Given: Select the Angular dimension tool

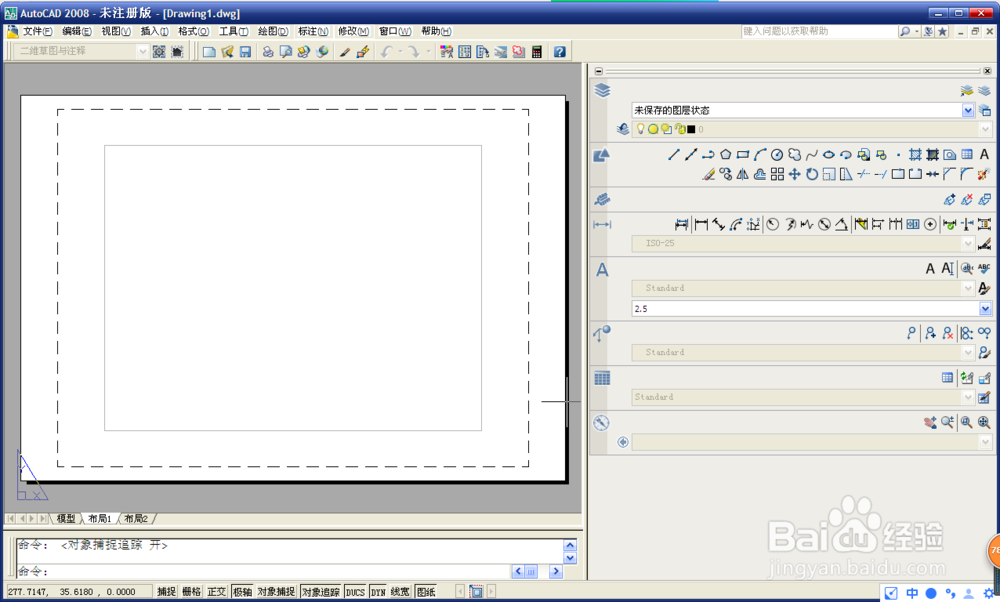Looking at the screenshot, I should point(841,224).
